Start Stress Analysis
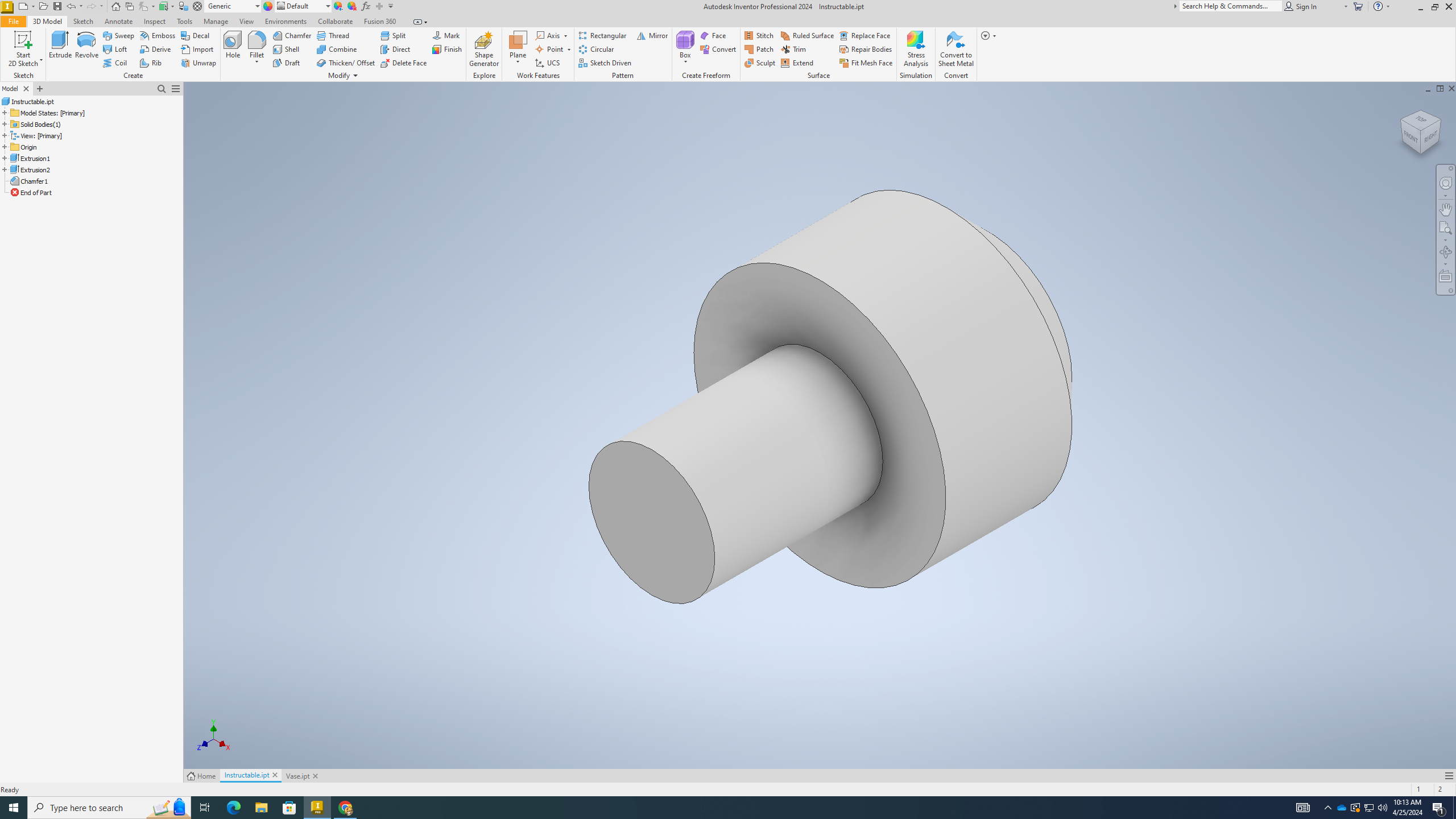This screenshot has height=819, width=1456. (916, 49)
